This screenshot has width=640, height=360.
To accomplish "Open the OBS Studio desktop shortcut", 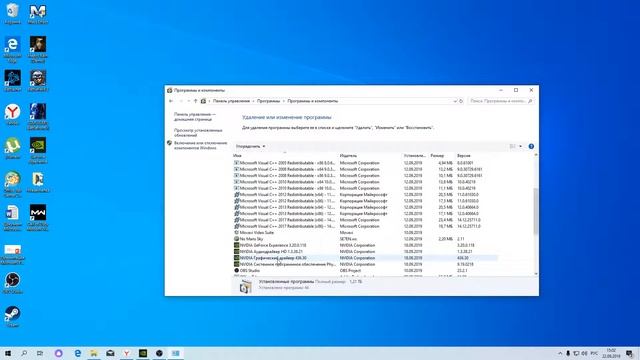I will pos(12,282).
